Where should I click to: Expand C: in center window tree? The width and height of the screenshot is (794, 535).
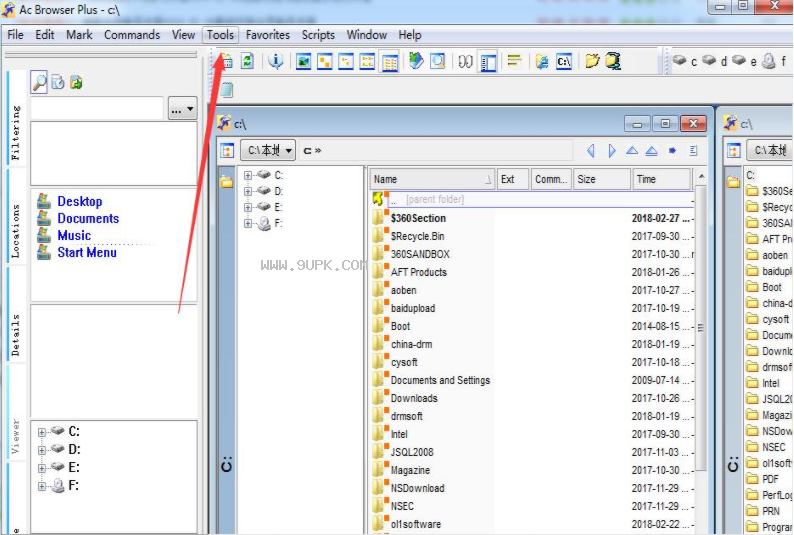pos(248,175)
